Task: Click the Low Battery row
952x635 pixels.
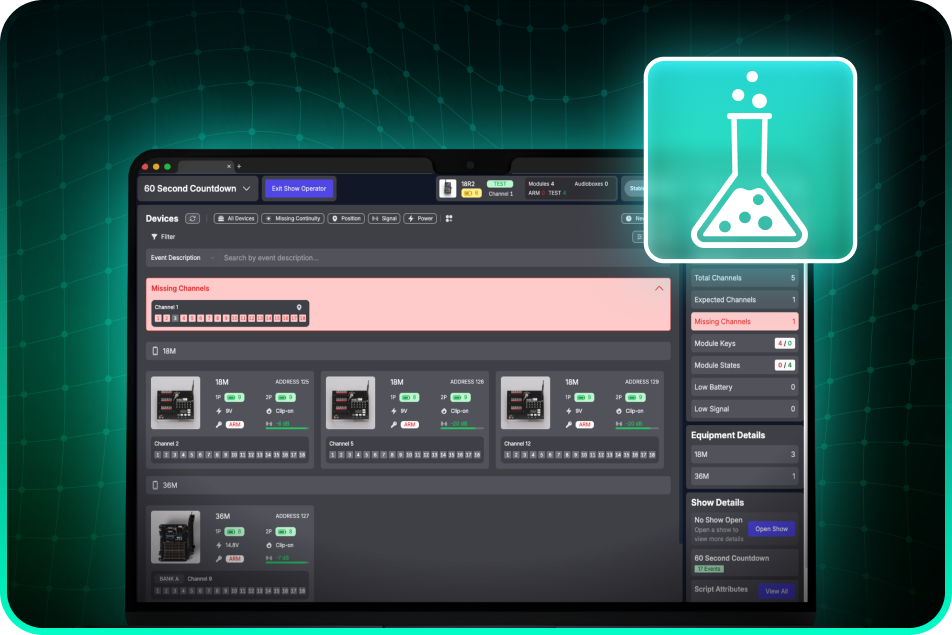Action: click(744, 387)
